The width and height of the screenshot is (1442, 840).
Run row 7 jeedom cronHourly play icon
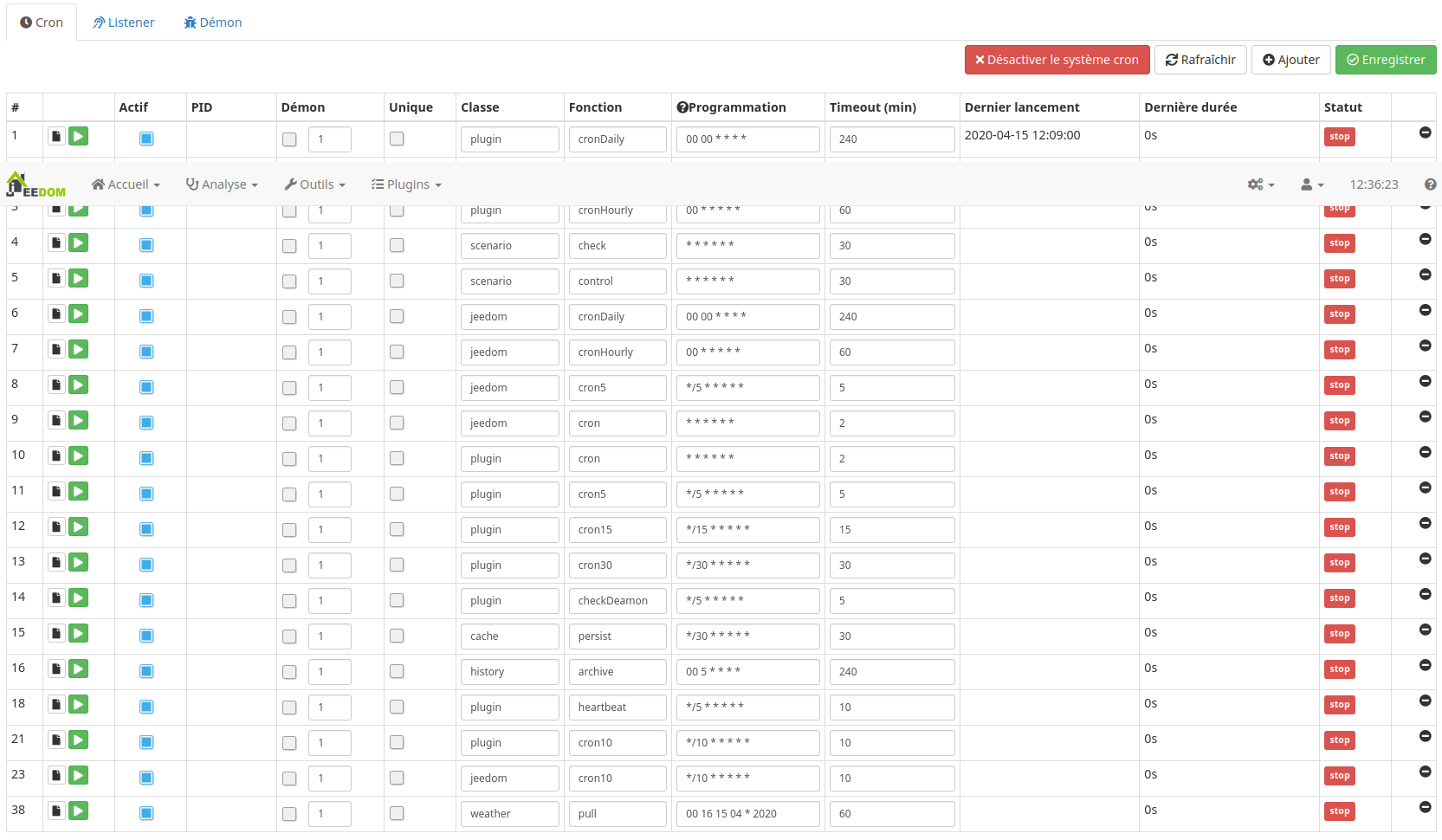(x=79, y=349)
